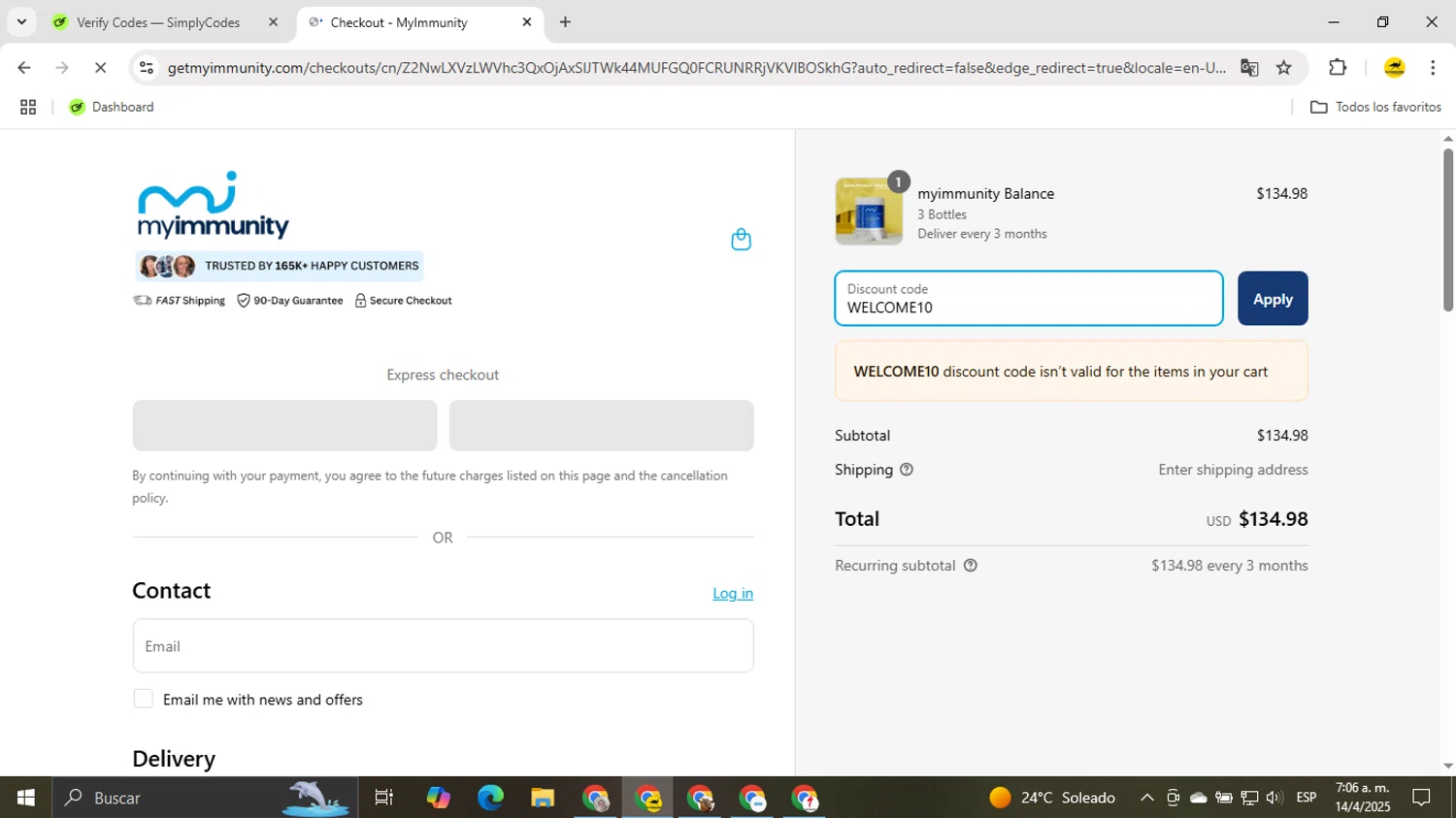Bookmark this page with the star icon
The image size is (1456, 818).
point(1284,68)
